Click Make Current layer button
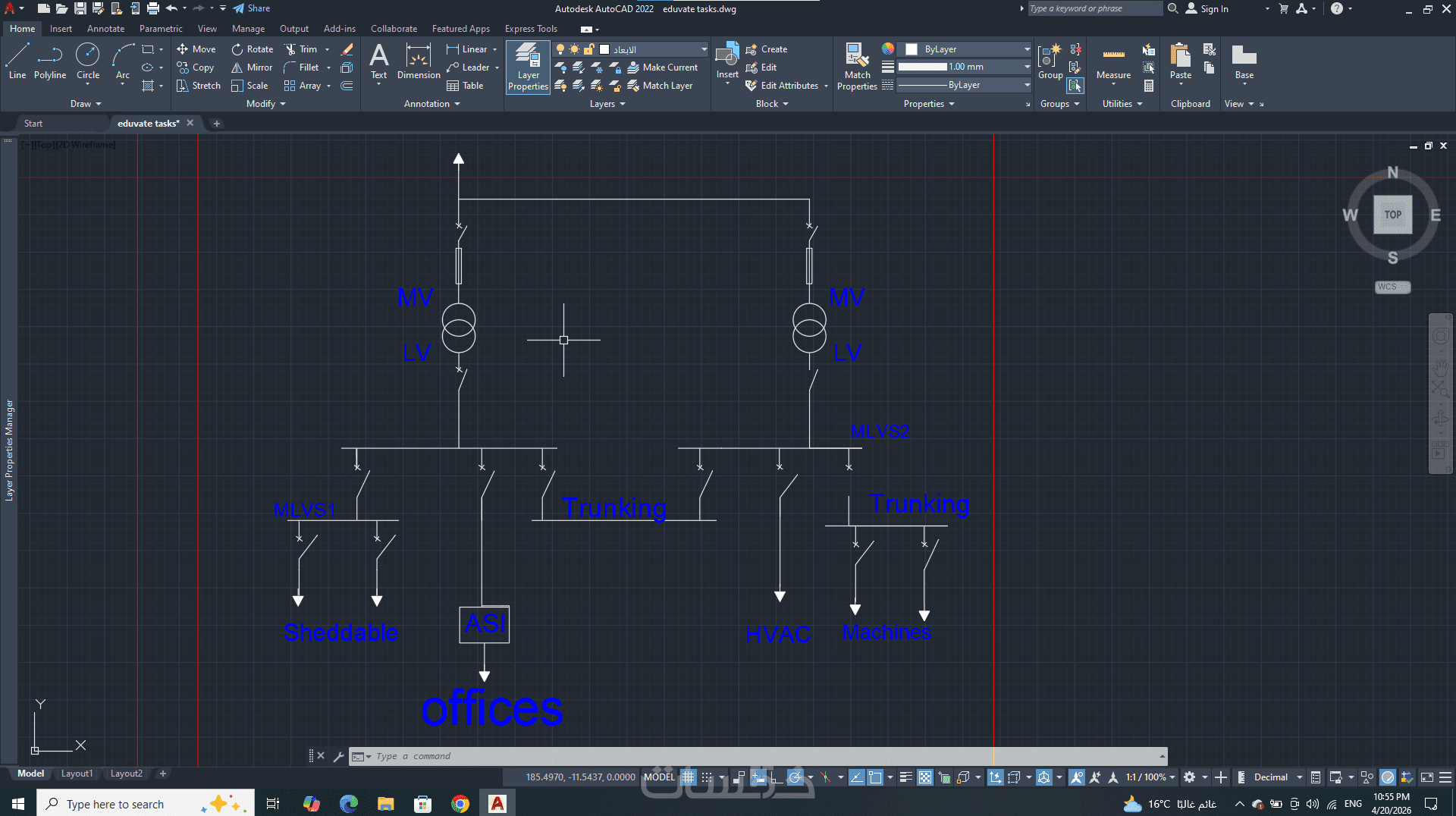The image size is (1456, 816). point(662,67)
